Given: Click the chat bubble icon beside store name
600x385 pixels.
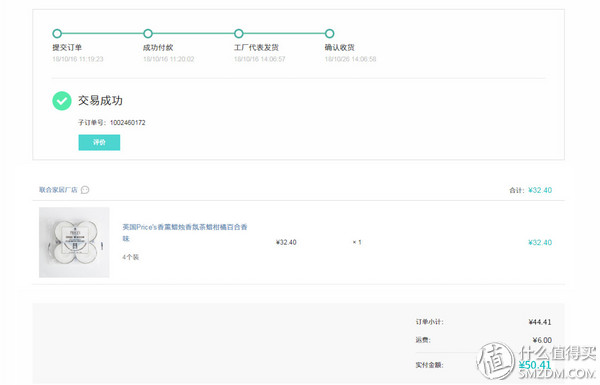Looking at the screenshot, I should tap(85, 190).
